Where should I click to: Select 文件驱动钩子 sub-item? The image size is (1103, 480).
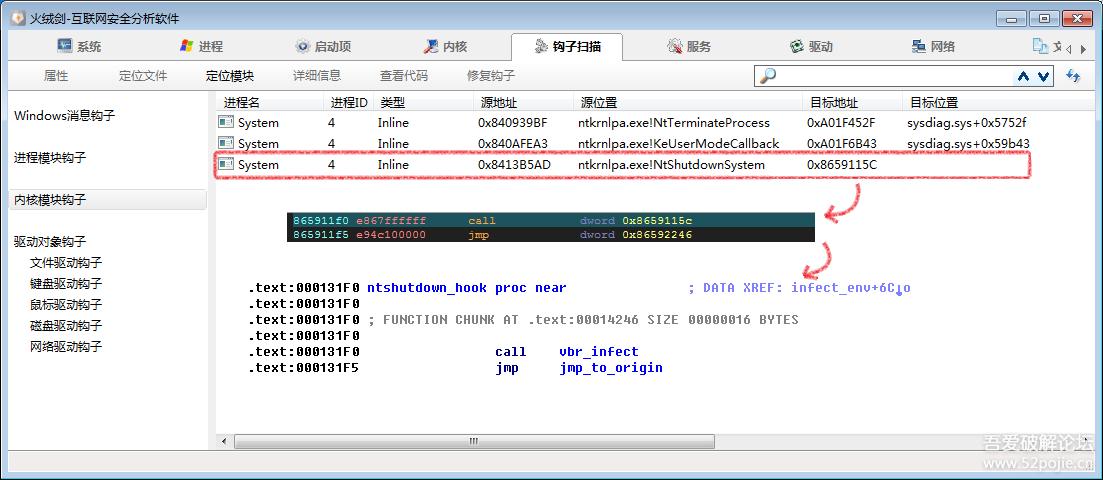(66, 263)
